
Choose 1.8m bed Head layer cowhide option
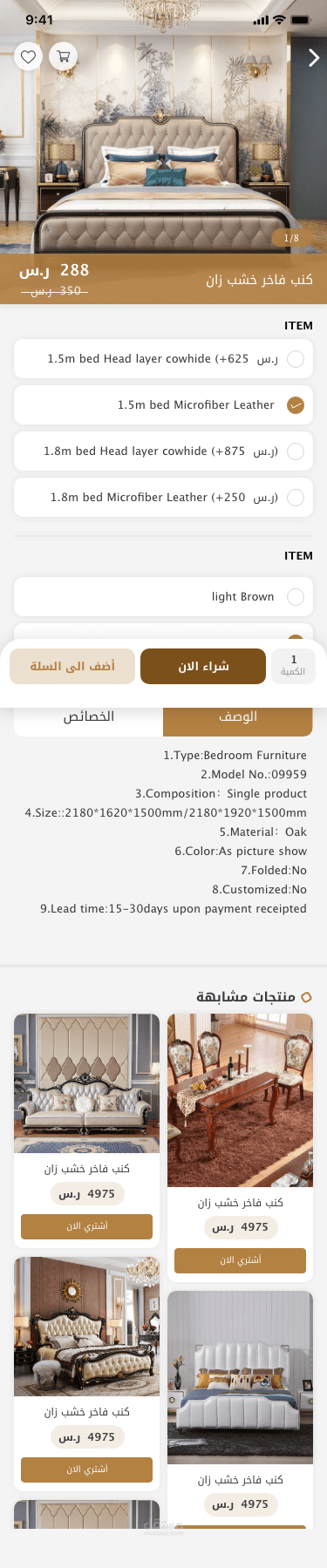tap(163, 451)
